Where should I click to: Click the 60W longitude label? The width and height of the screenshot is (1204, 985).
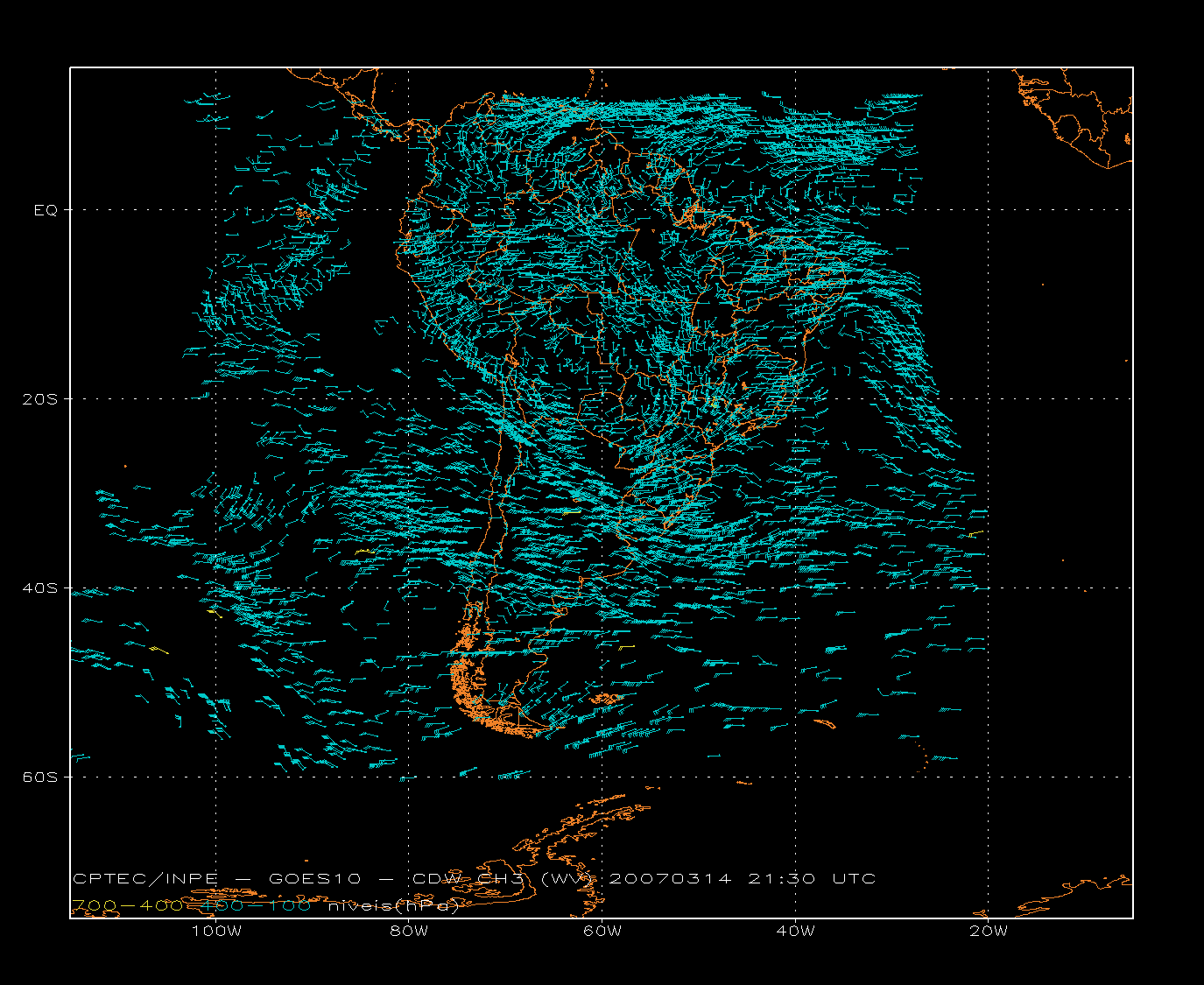[602, 931]
